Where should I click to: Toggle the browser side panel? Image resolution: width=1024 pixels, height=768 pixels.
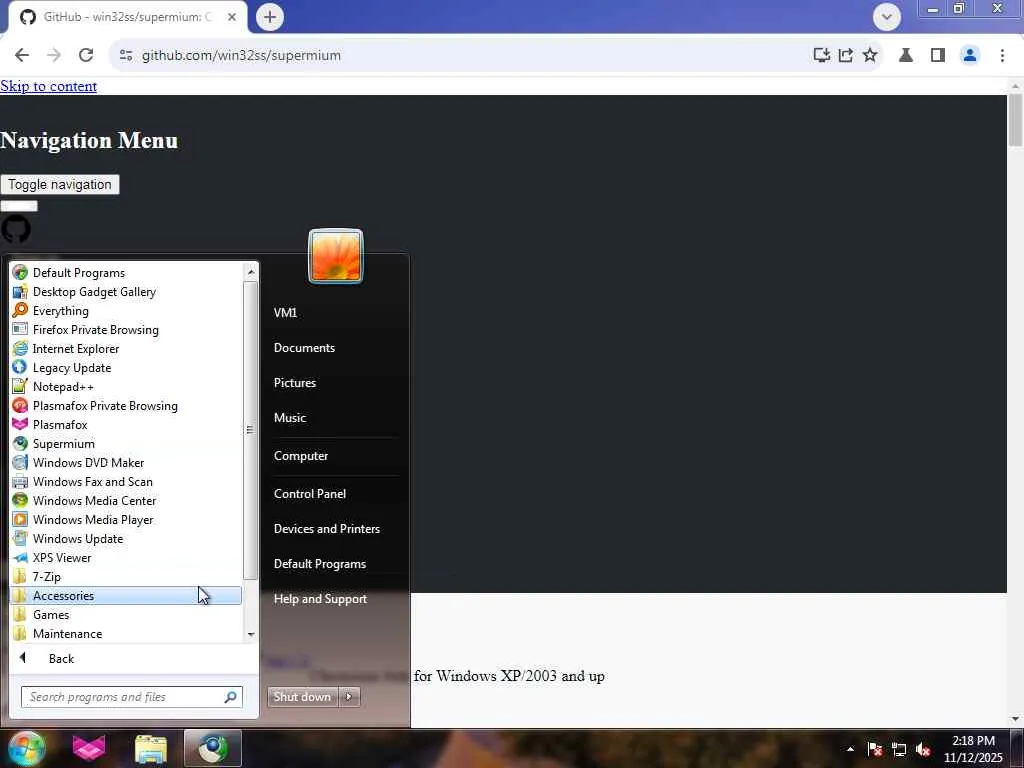click(x=938, y=56)
